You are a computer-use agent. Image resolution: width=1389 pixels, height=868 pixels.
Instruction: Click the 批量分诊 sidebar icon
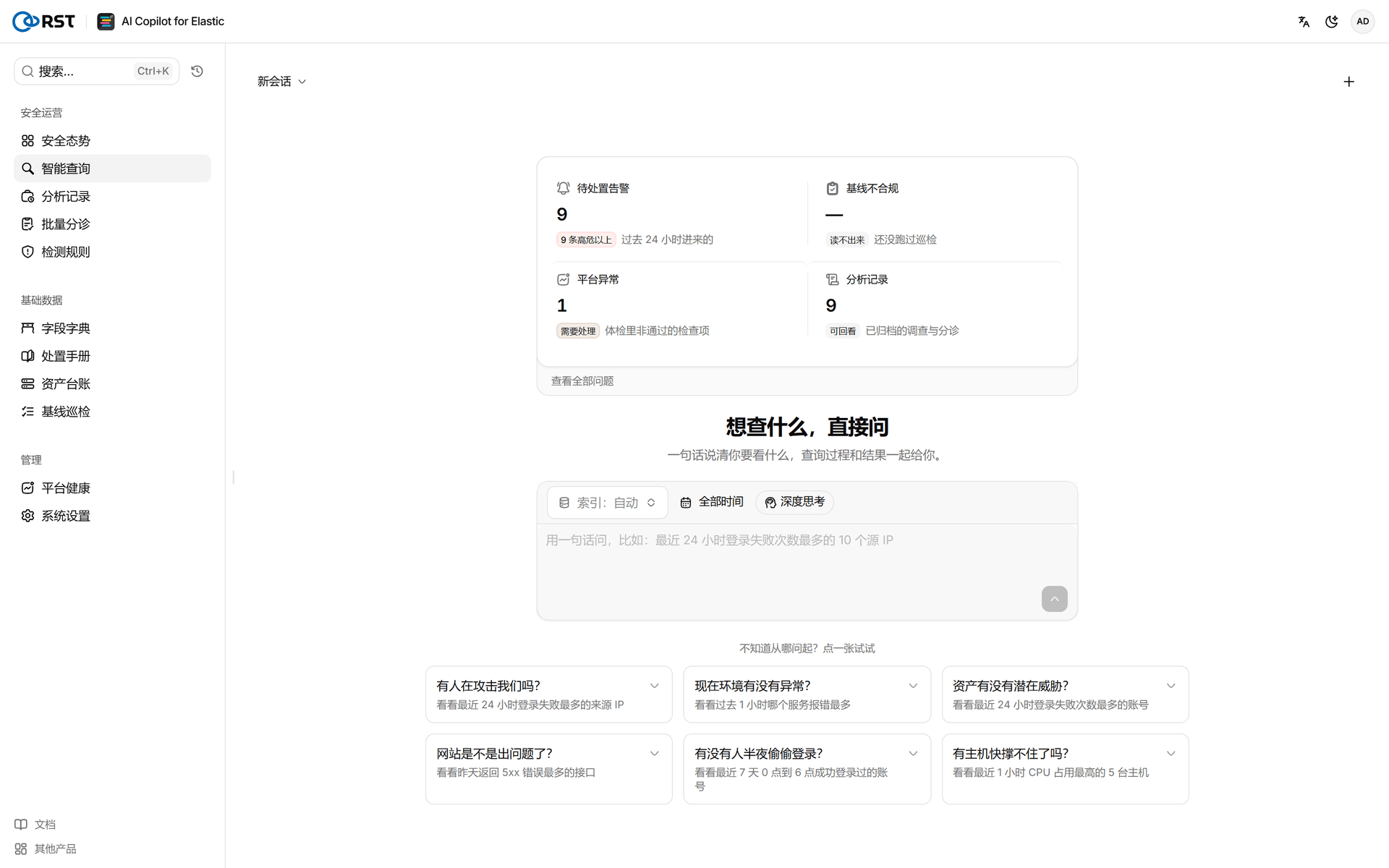point(27,224)
